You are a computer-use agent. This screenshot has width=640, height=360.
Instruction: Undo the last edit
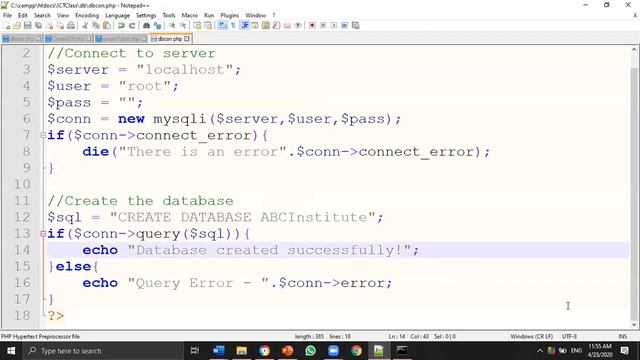[x=121, y=25]
